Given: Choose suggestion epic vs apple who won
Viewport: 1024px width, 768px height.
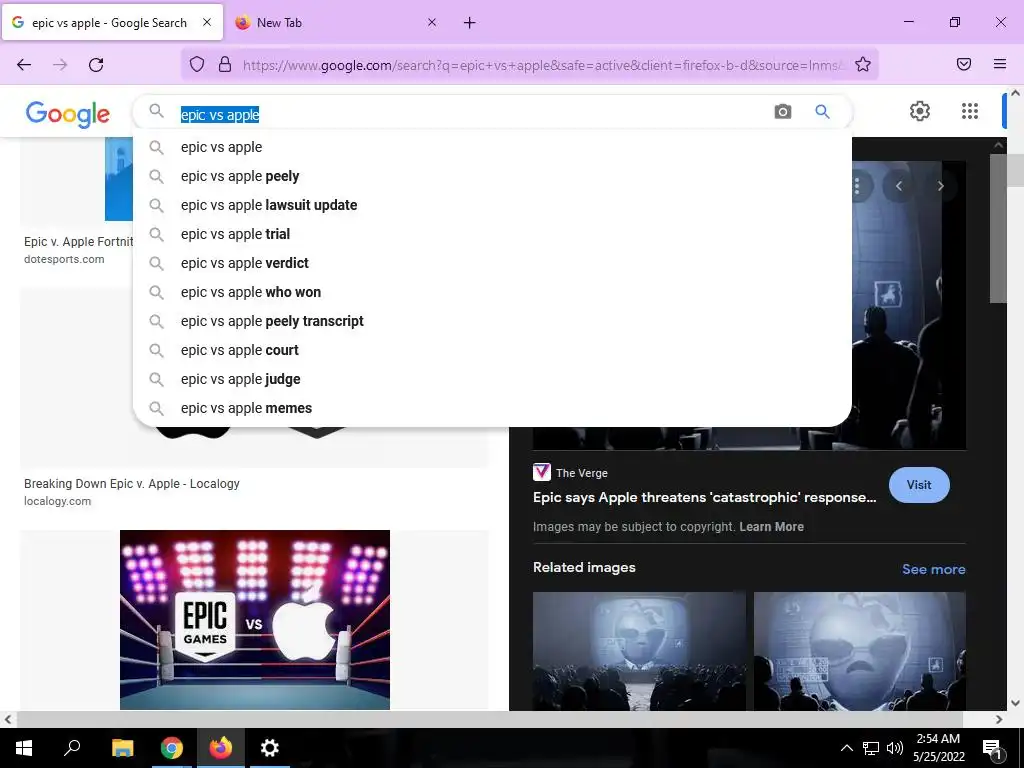Looking at the screenshot, I should (492, 292).
